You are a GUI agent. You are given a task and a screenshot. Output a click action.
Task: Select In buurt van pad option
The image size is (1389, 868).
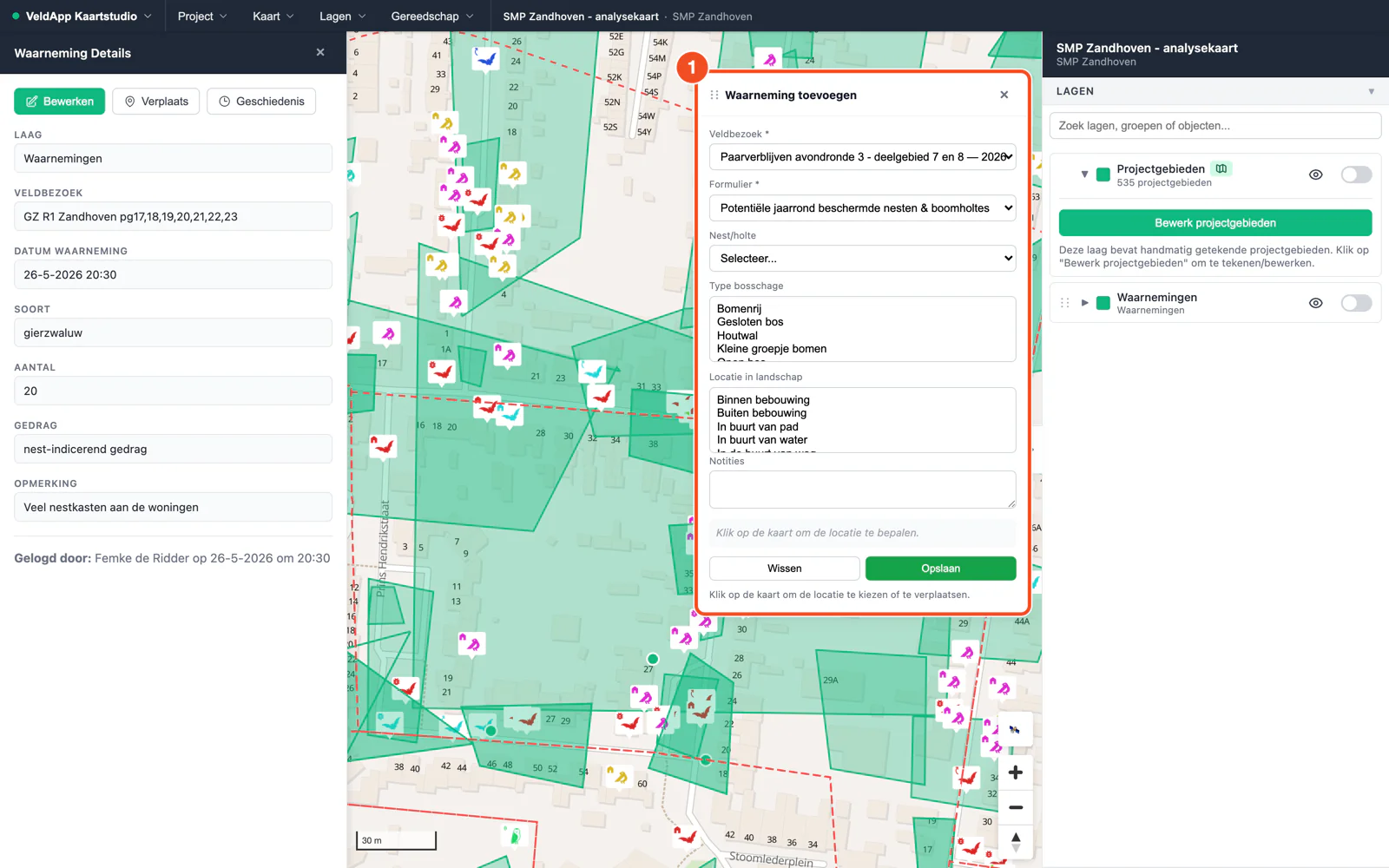(757, 427)
